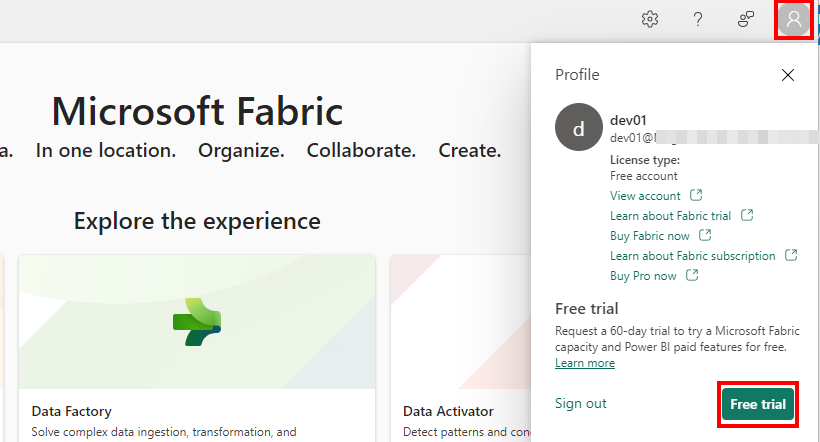Open the View account link

(x=645, y=196)
